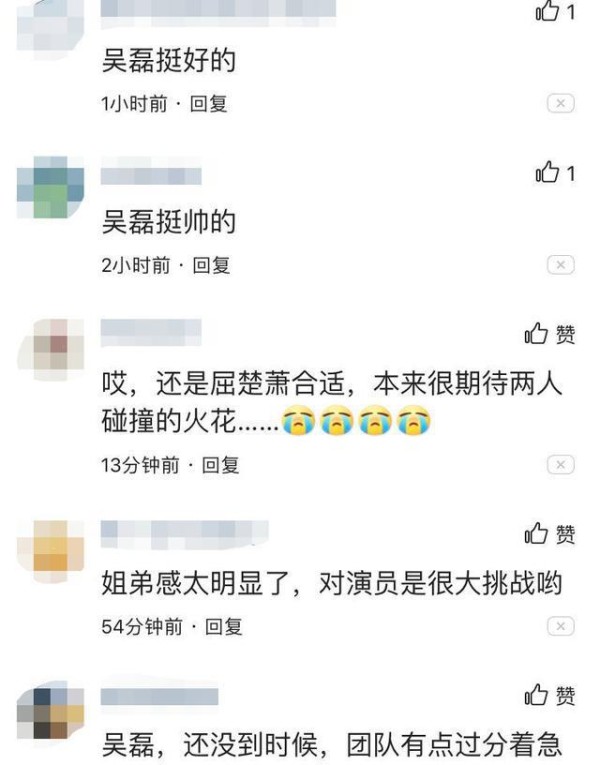Select the comment text 吴磊挺好的
600x765 pixels.
point(169,60)
